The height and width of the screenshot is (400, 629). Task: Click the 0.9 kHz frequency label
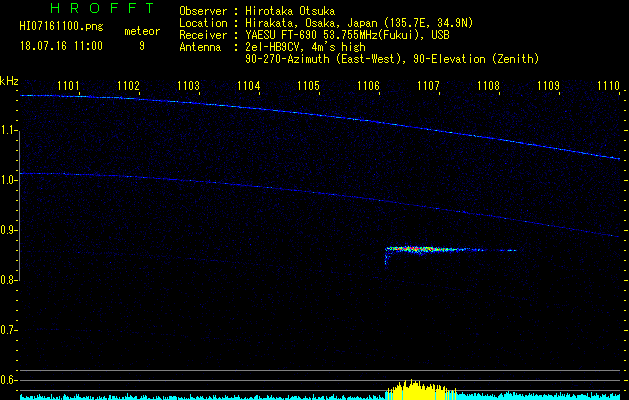(x=8, y=230)
